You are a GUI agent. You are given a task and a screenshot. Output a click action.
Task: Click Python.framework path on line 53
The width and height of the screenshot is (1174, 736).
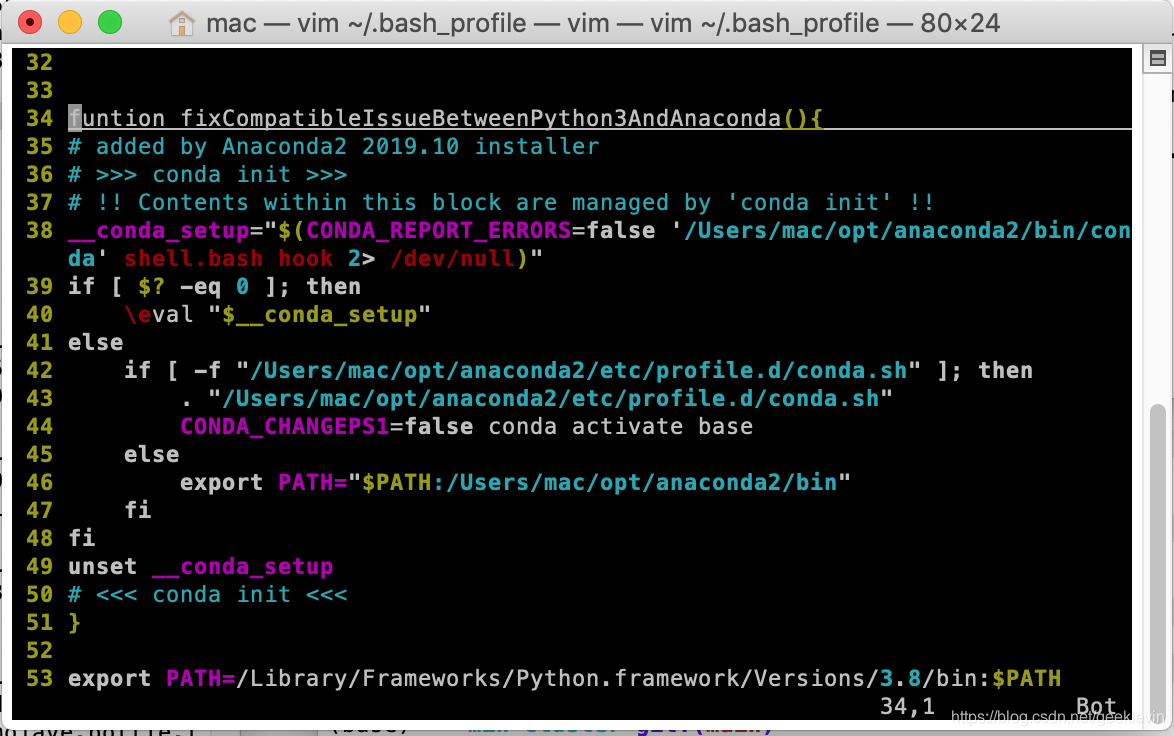click(558, 678)
